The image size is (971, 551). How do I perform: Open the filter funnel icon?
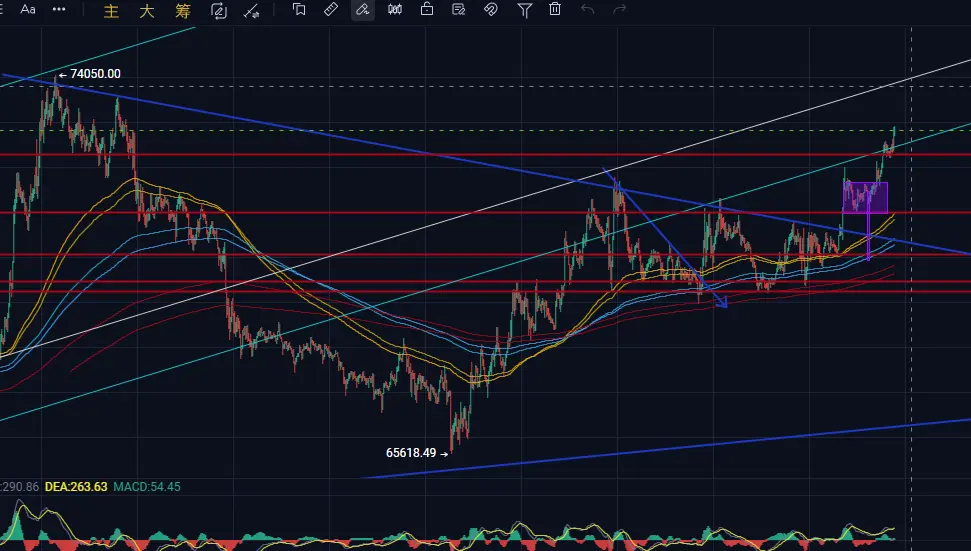pos(525,10)
